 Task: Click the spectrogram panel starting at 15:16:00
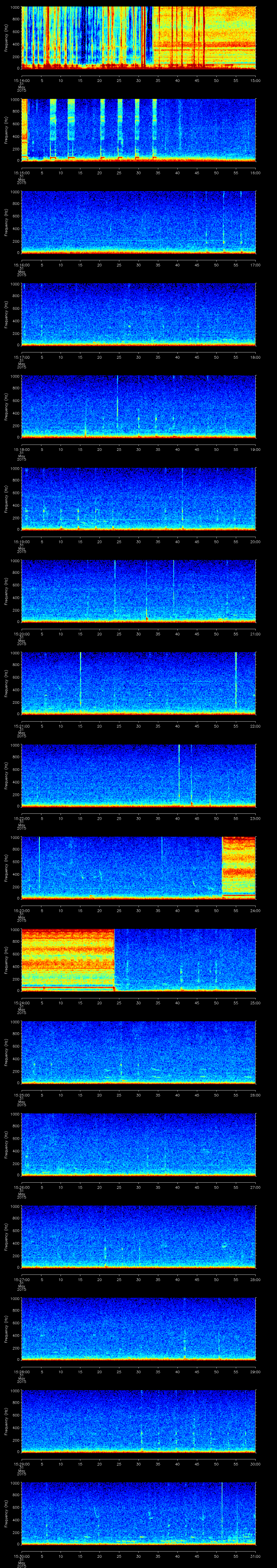(x=139, y=222)
